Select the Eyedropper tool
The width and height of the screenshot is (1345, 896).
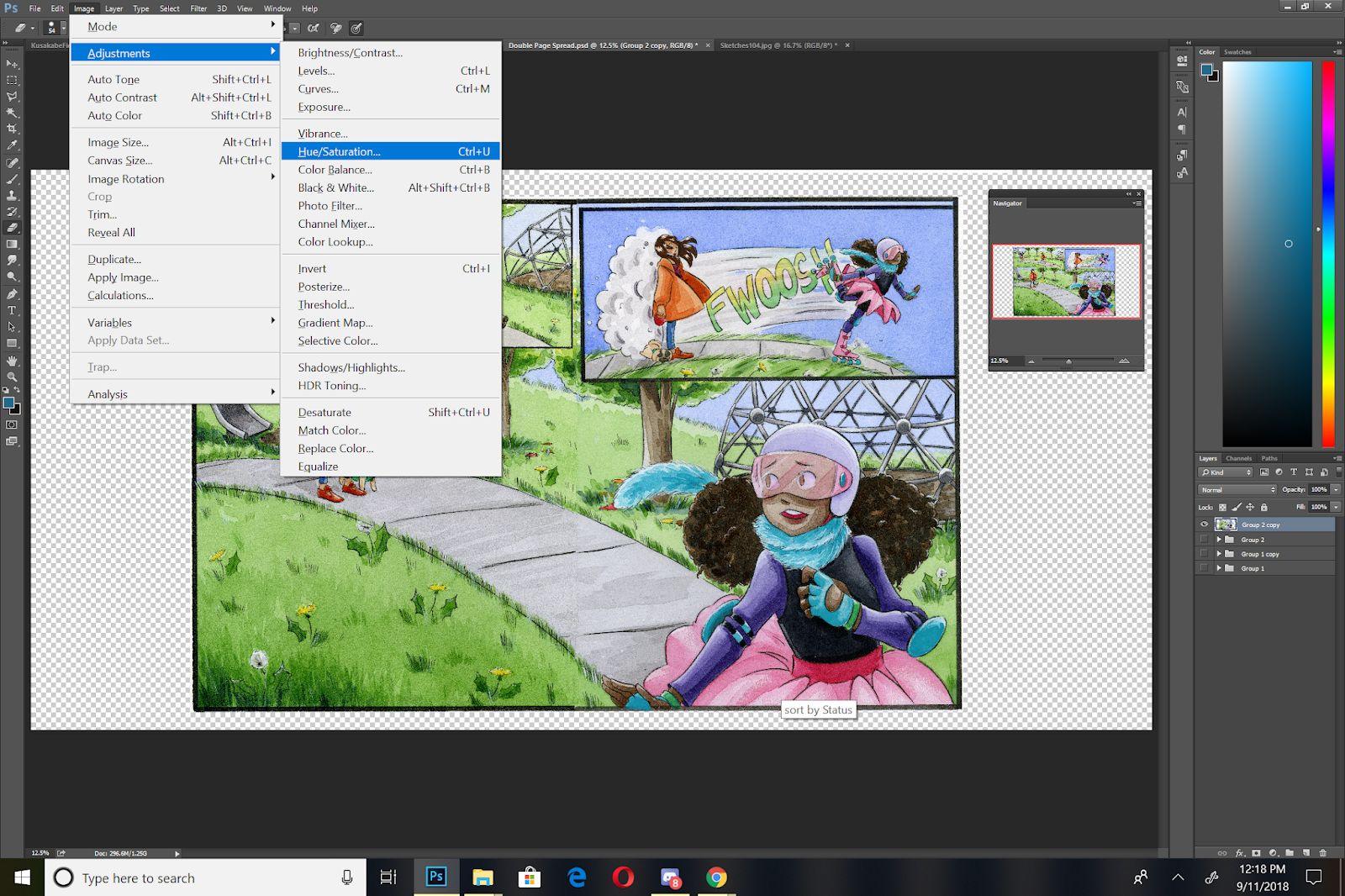[12, 145]
